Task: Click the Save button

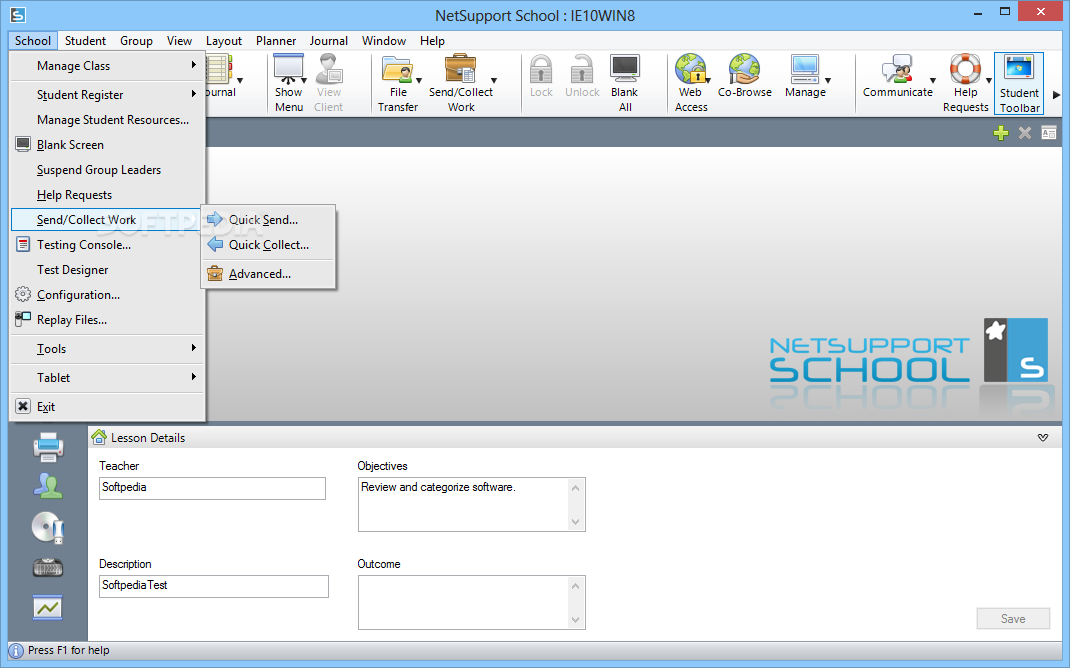Action: coord(1013,618)
